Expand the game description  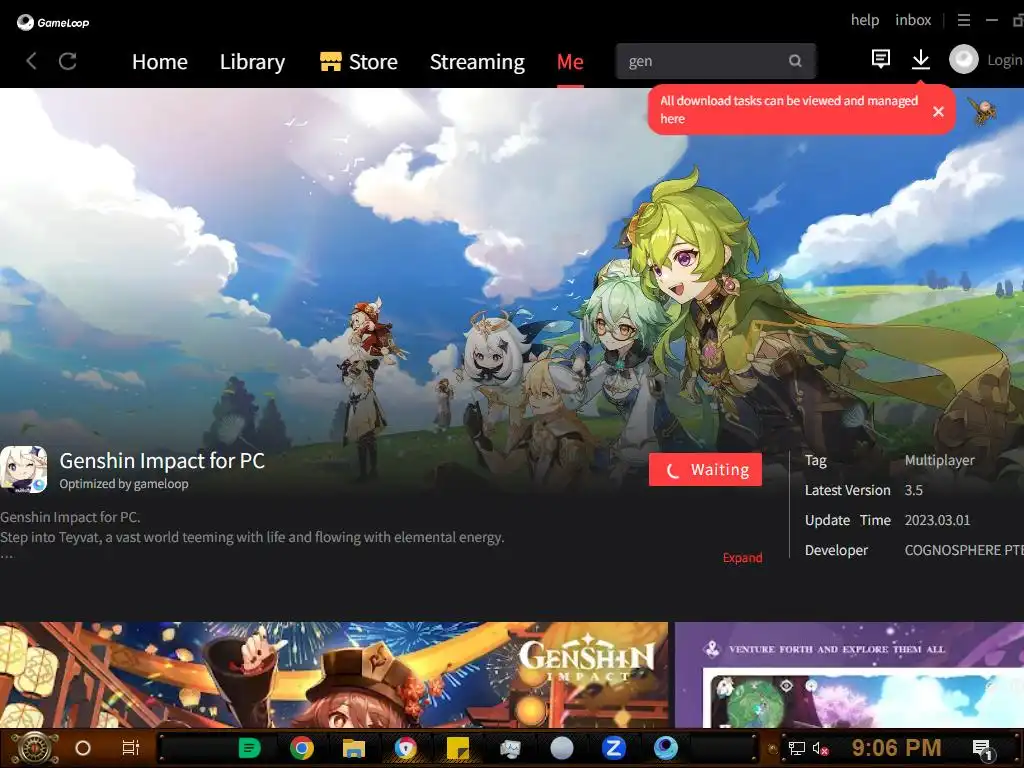743,558
